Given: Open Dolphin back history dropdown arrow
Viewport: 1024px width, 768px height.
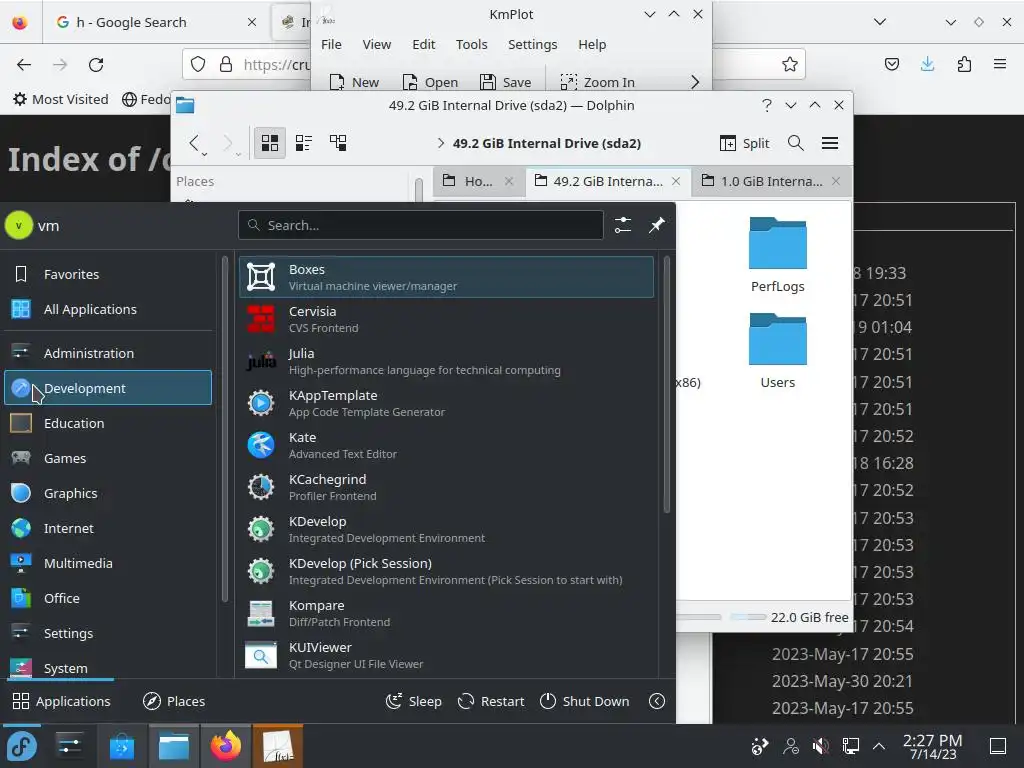Looking at the screenshot, I should (205, 153).
